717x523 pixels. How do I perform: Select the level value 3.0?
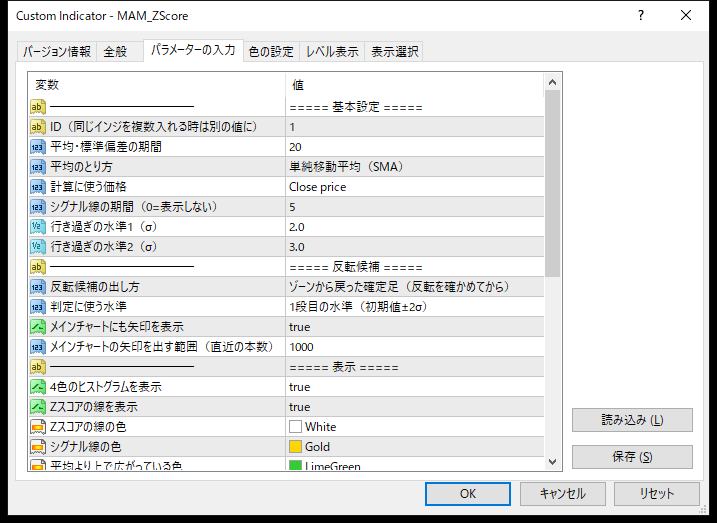click(415, 247)
